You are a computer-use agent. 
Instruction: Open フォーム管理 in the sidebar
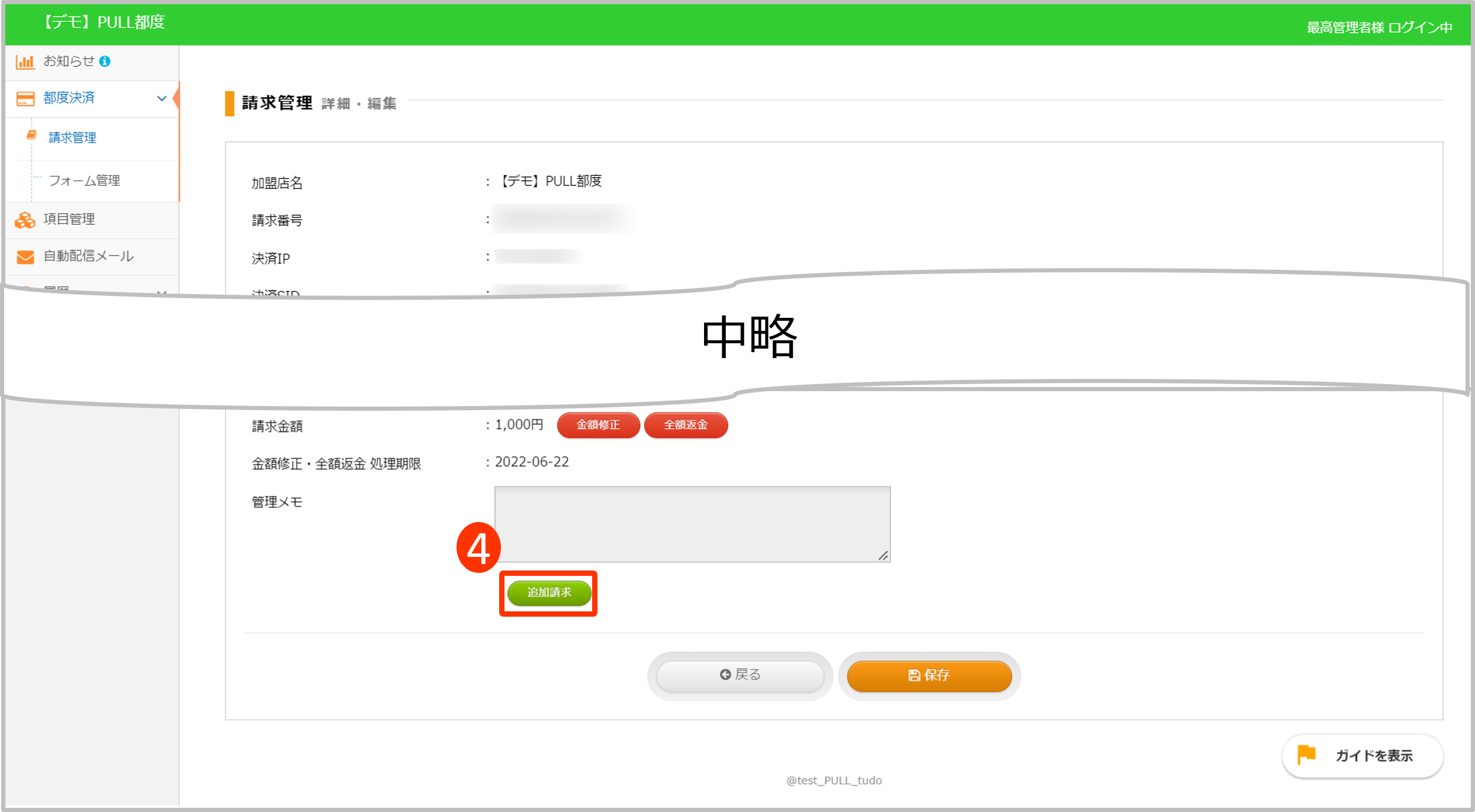coord(84,181)
